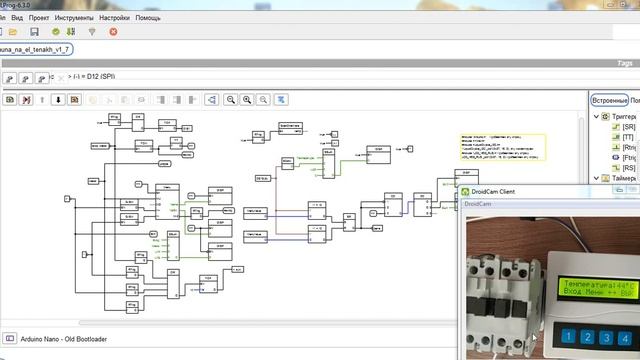Click the green checkmark verify icon
Screen dimensions: 640x360
(56, 32)
